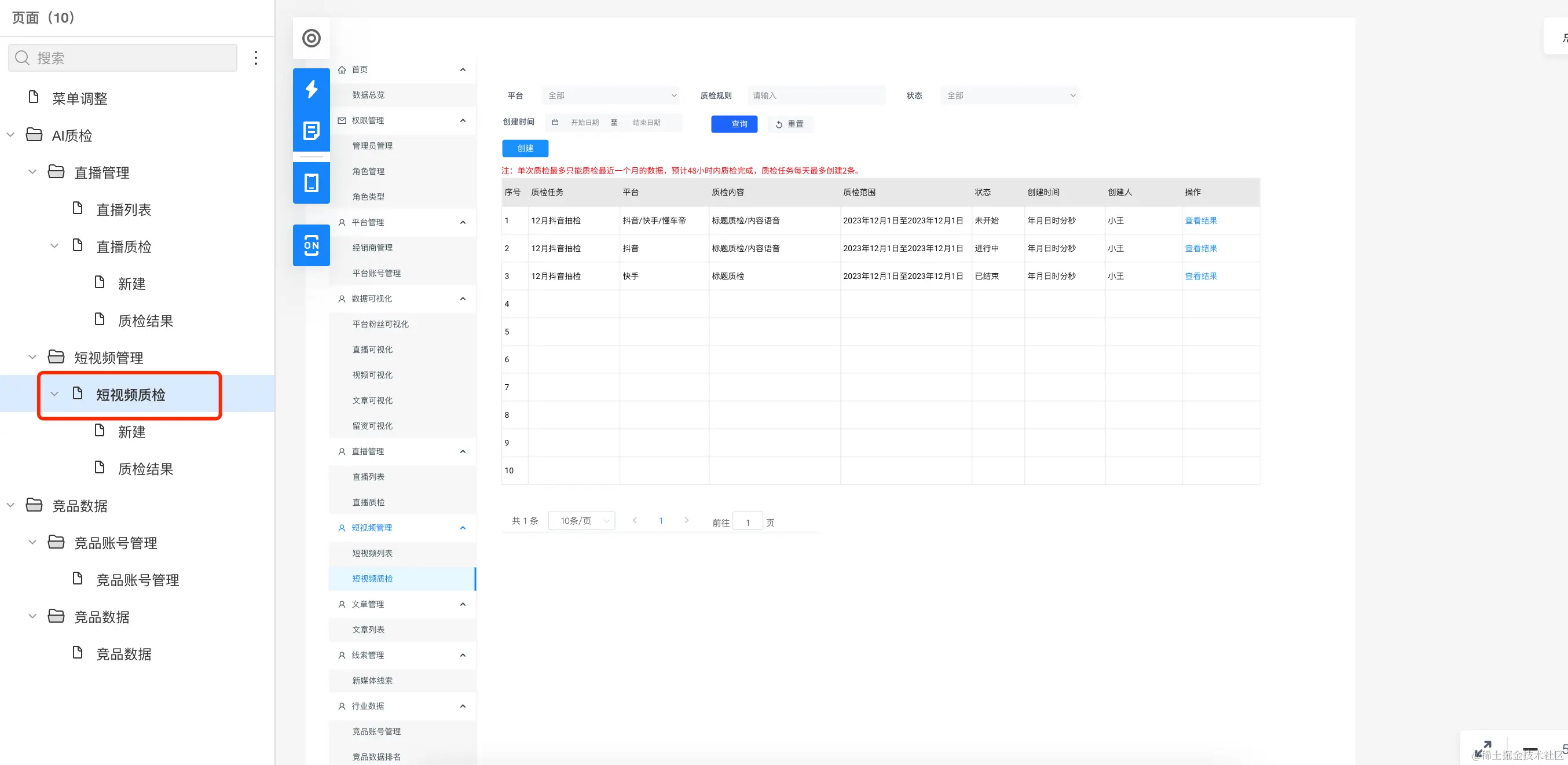Open the 10条/页 page size dropdown

[581, 521]
